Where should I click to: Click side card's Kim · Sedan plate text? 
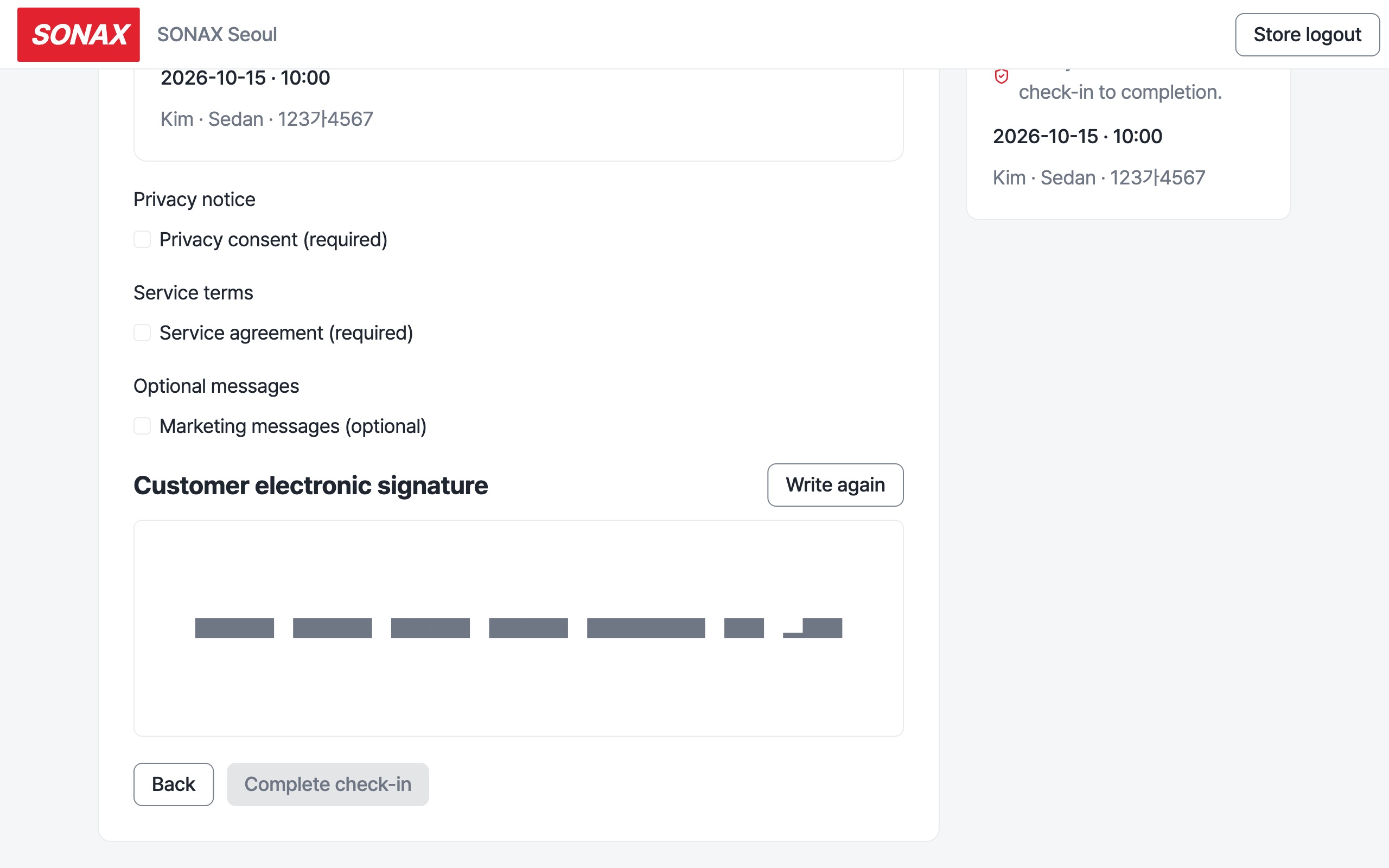pos(1099,177)
